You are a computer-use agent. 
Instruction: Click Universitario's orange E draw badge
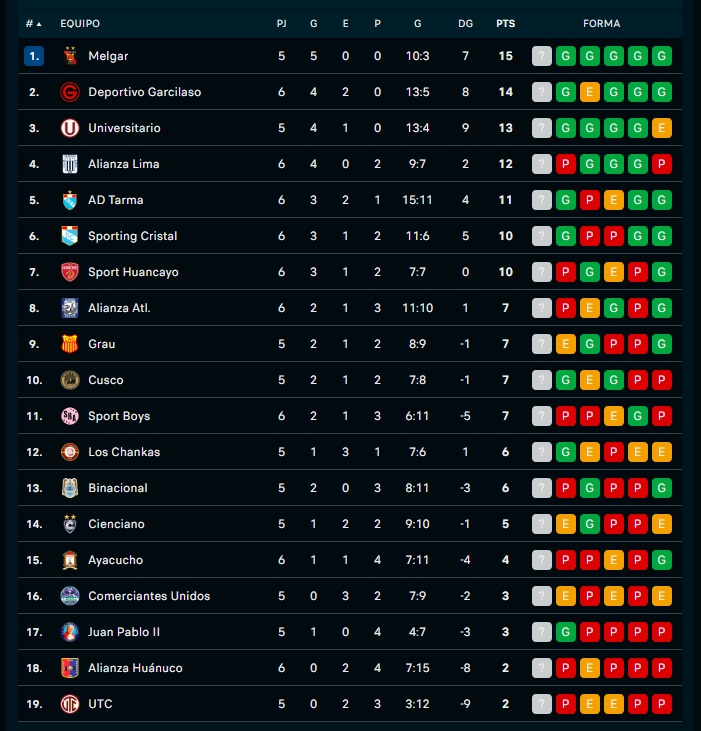click(661, 128)
